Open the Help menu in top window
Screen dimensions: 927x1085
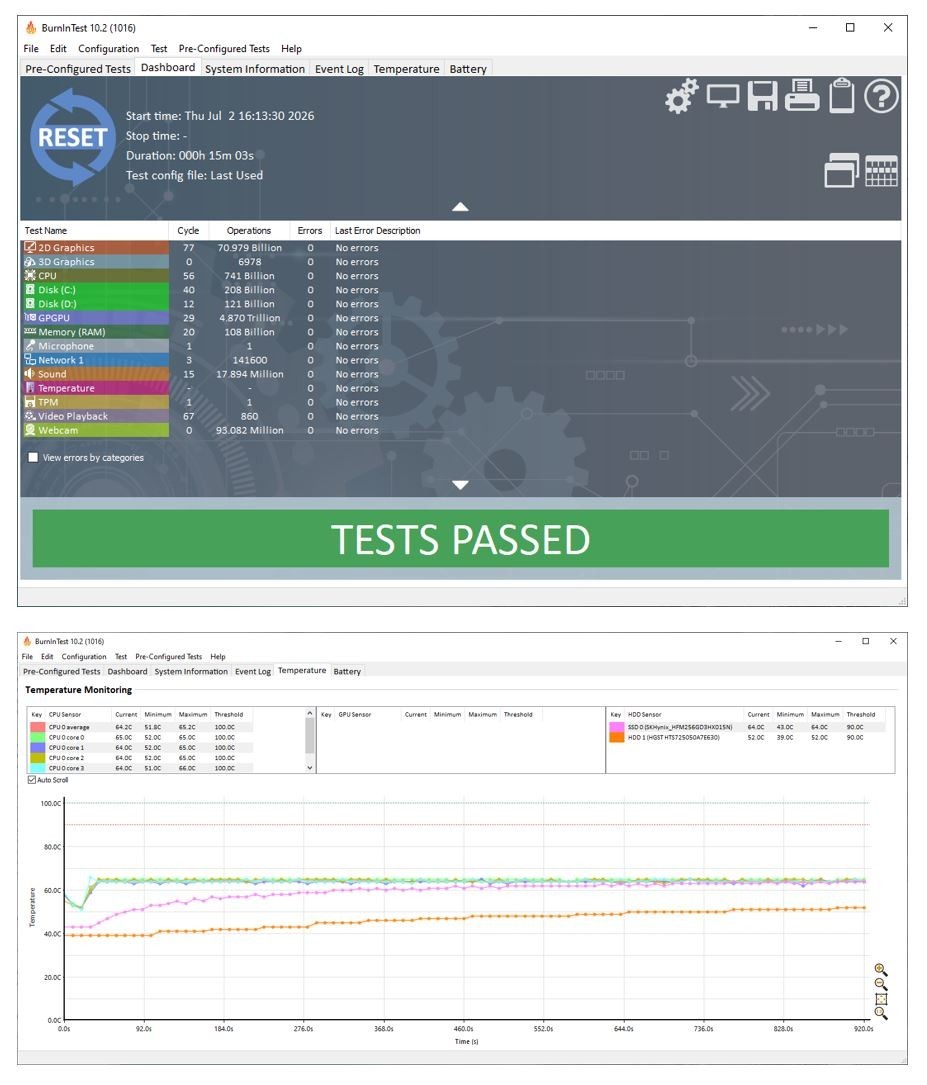[291, 48]
